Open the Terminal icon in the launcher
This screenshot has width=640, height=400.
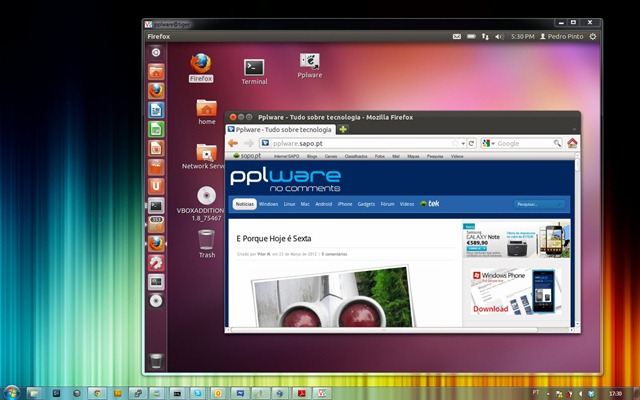coord(156,206)
